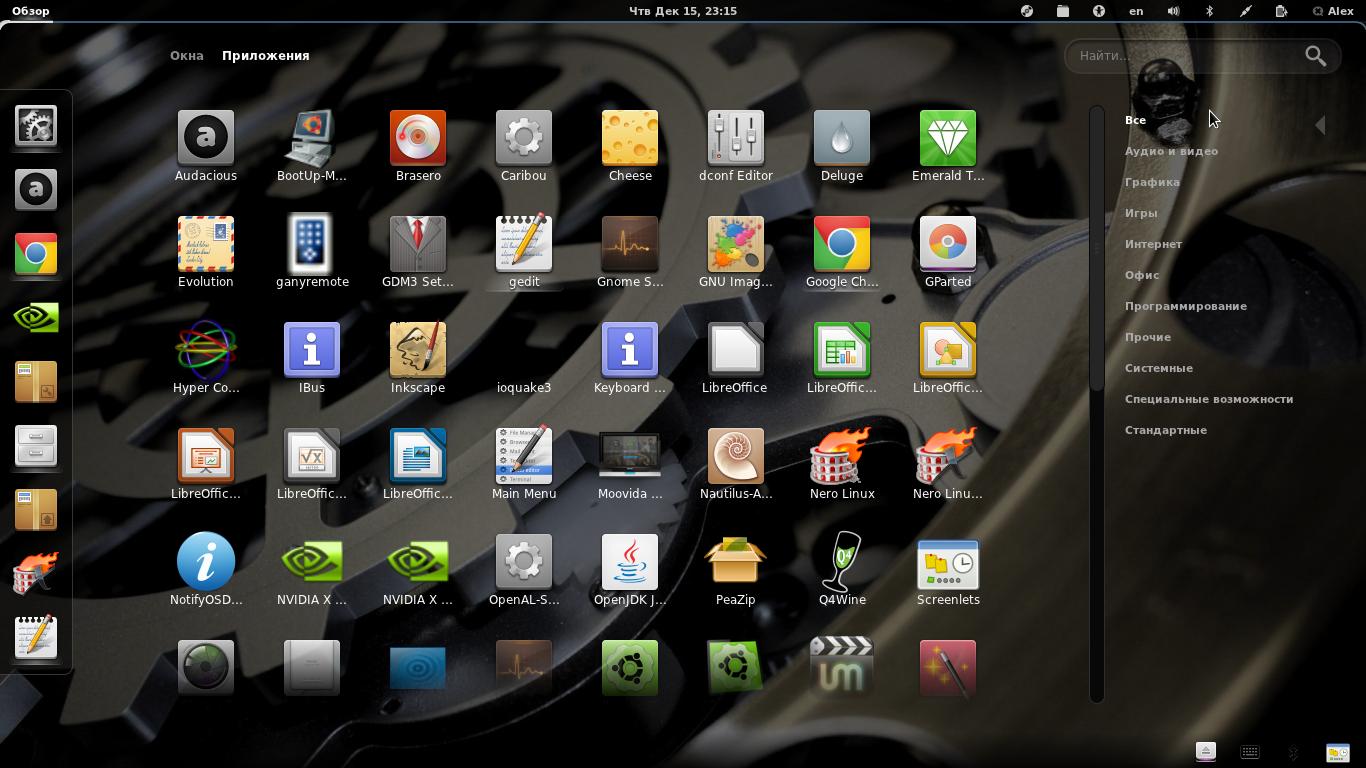Open the Hyper Co... application
Image resolution: width=1366 pixels, height=768 pixels.
coord(206,358)
